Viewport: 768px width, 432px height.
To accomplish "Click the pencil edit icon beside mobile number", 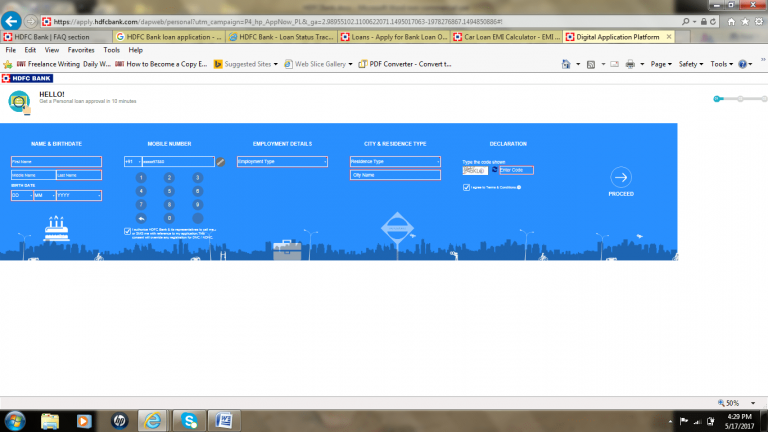I will click(x=221, y=161).
